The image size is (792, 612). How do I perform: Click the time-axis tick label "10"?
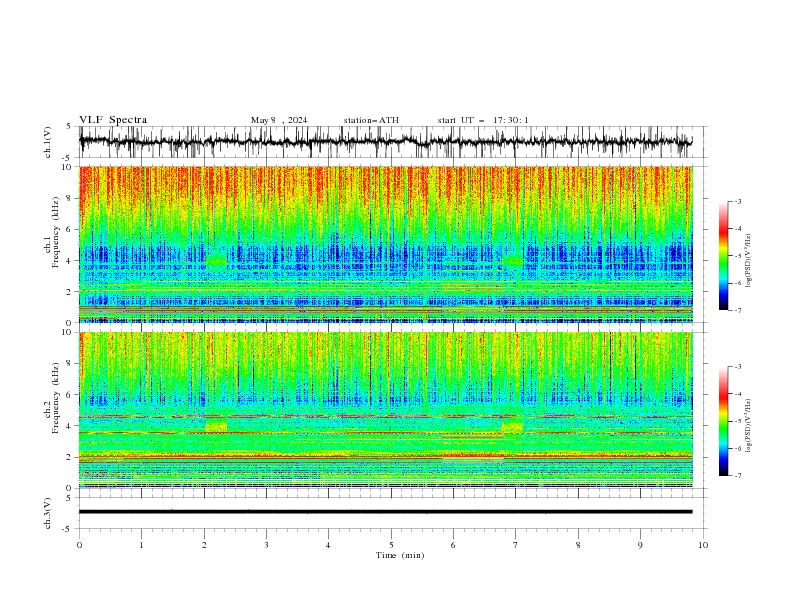703,545
